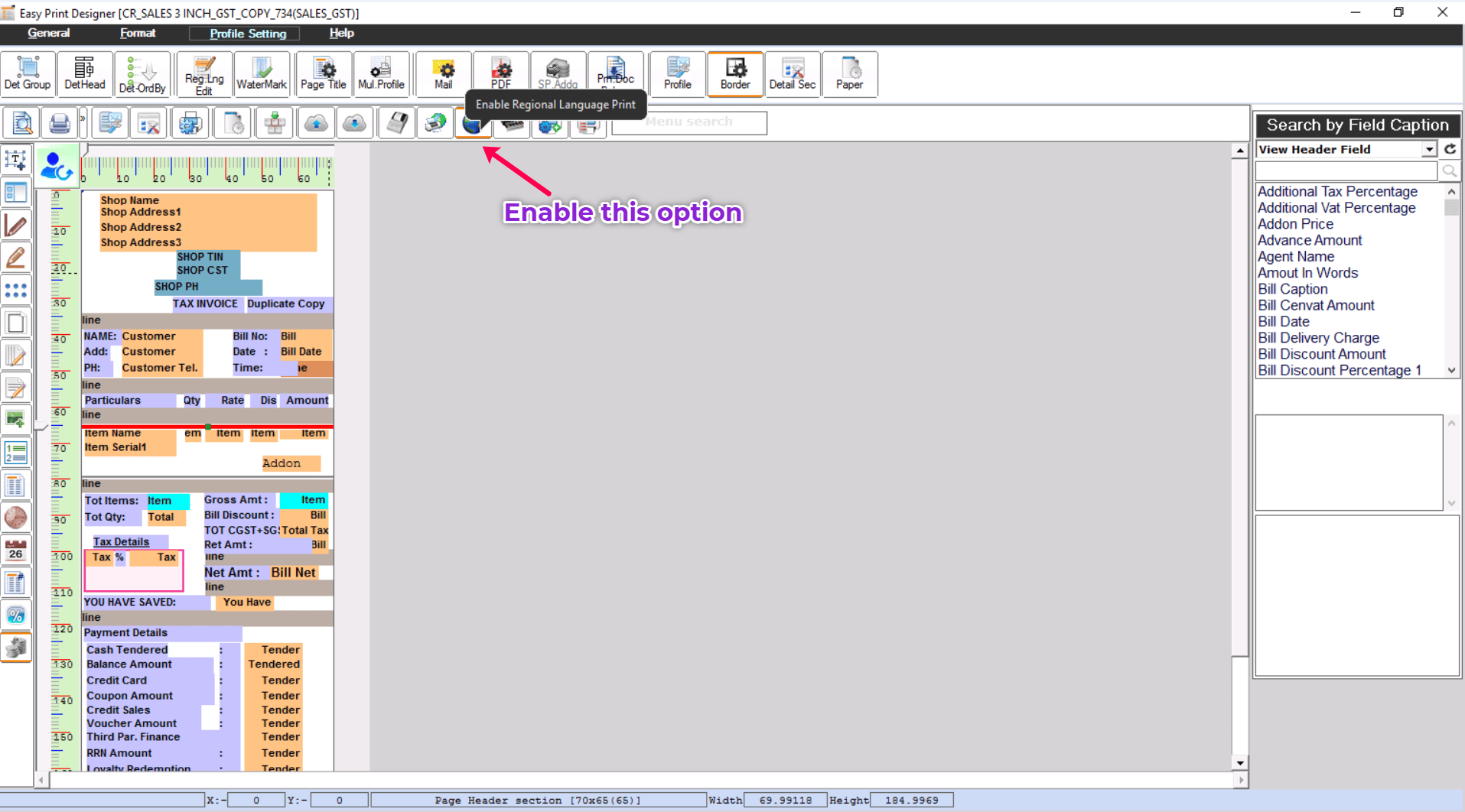Click the print preview magnifier icon
Screen dimensions: 1465x812
pyautogui.click(x=22, y=123)
